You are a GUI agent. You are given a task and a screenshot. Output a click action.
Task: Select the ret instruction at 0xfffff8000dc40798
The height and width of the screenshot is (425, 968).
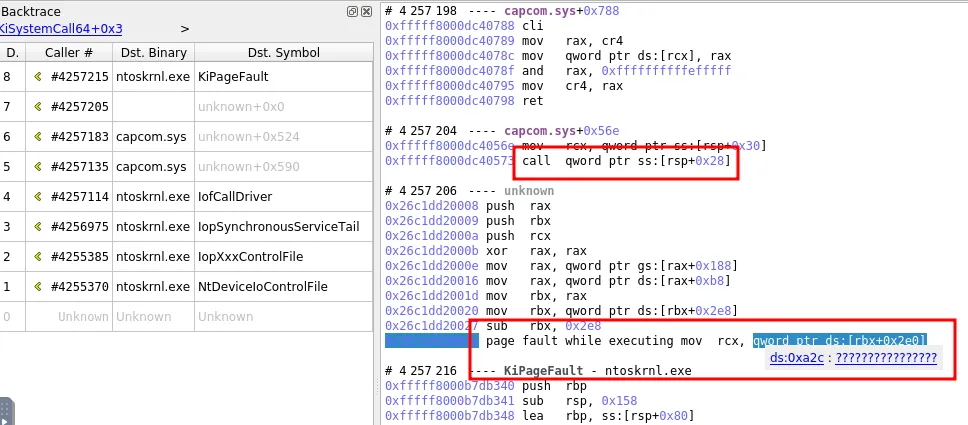coord(464,101)
